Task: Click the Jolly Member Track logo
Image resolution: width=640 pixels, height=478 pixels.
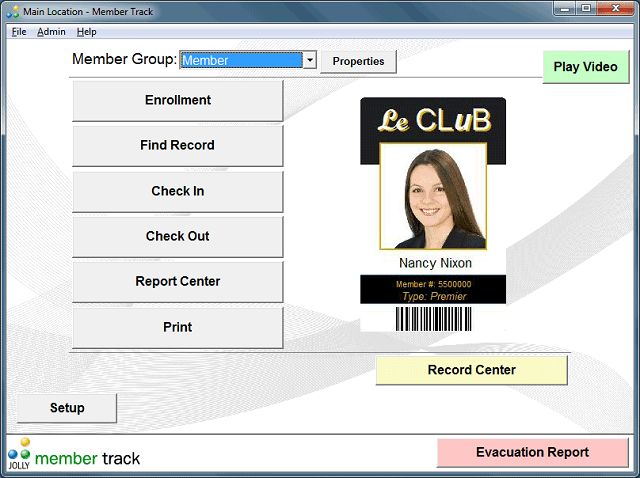Action: click(x=75, y=455)
